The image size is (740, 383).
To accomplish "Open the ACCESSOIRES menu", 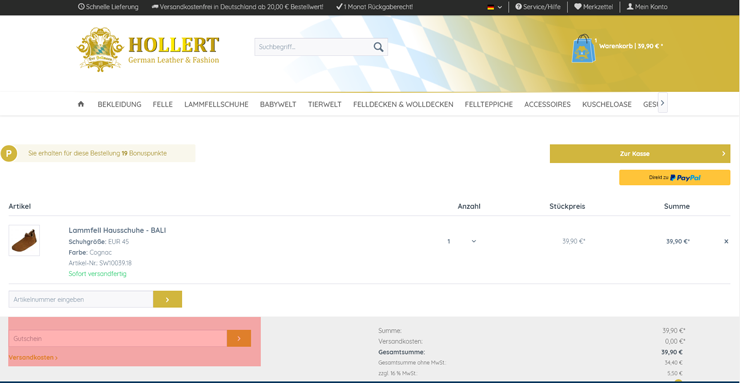I will tap(547, 104).
